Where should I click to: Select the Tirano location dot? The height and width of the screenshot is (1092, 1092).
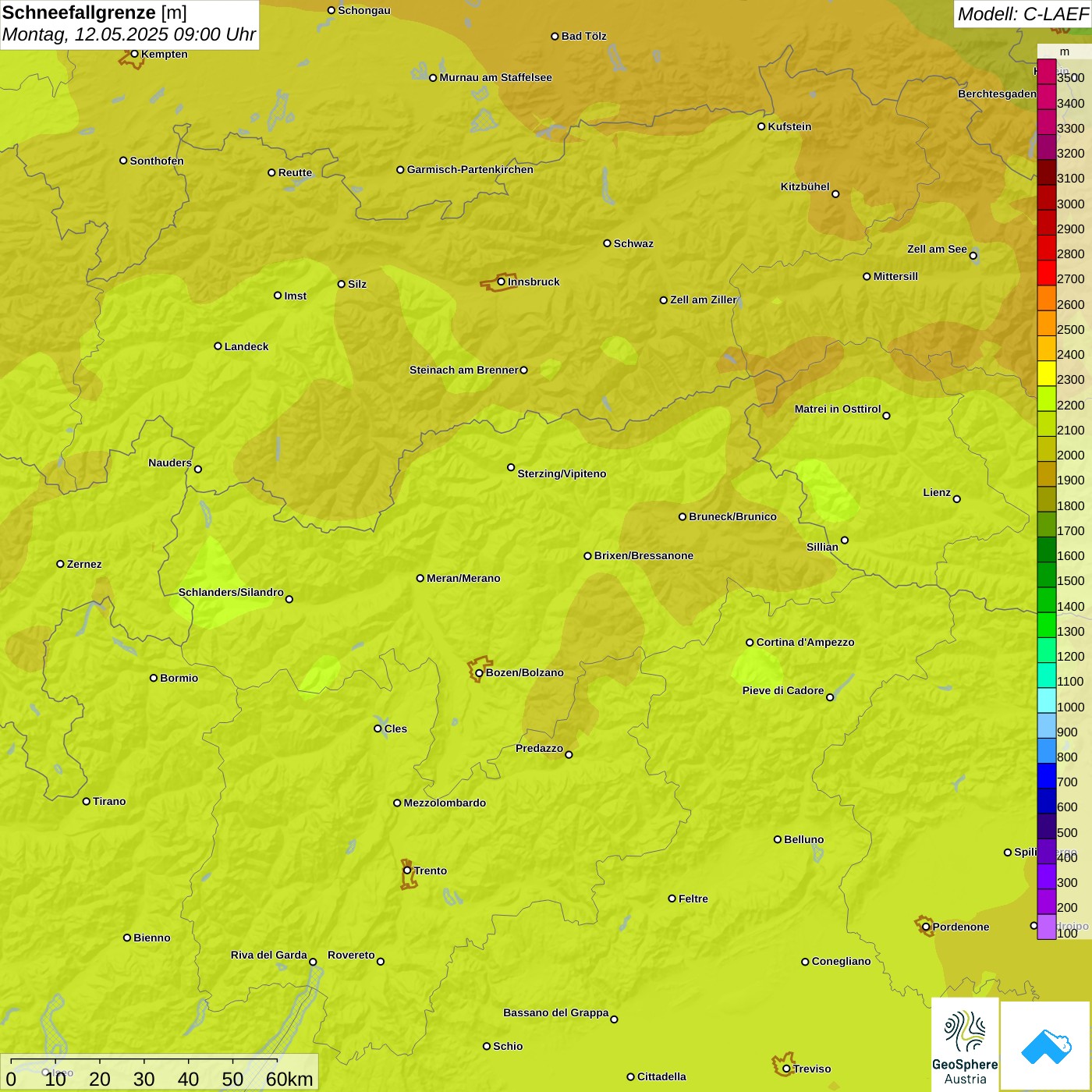click(87, 801)
